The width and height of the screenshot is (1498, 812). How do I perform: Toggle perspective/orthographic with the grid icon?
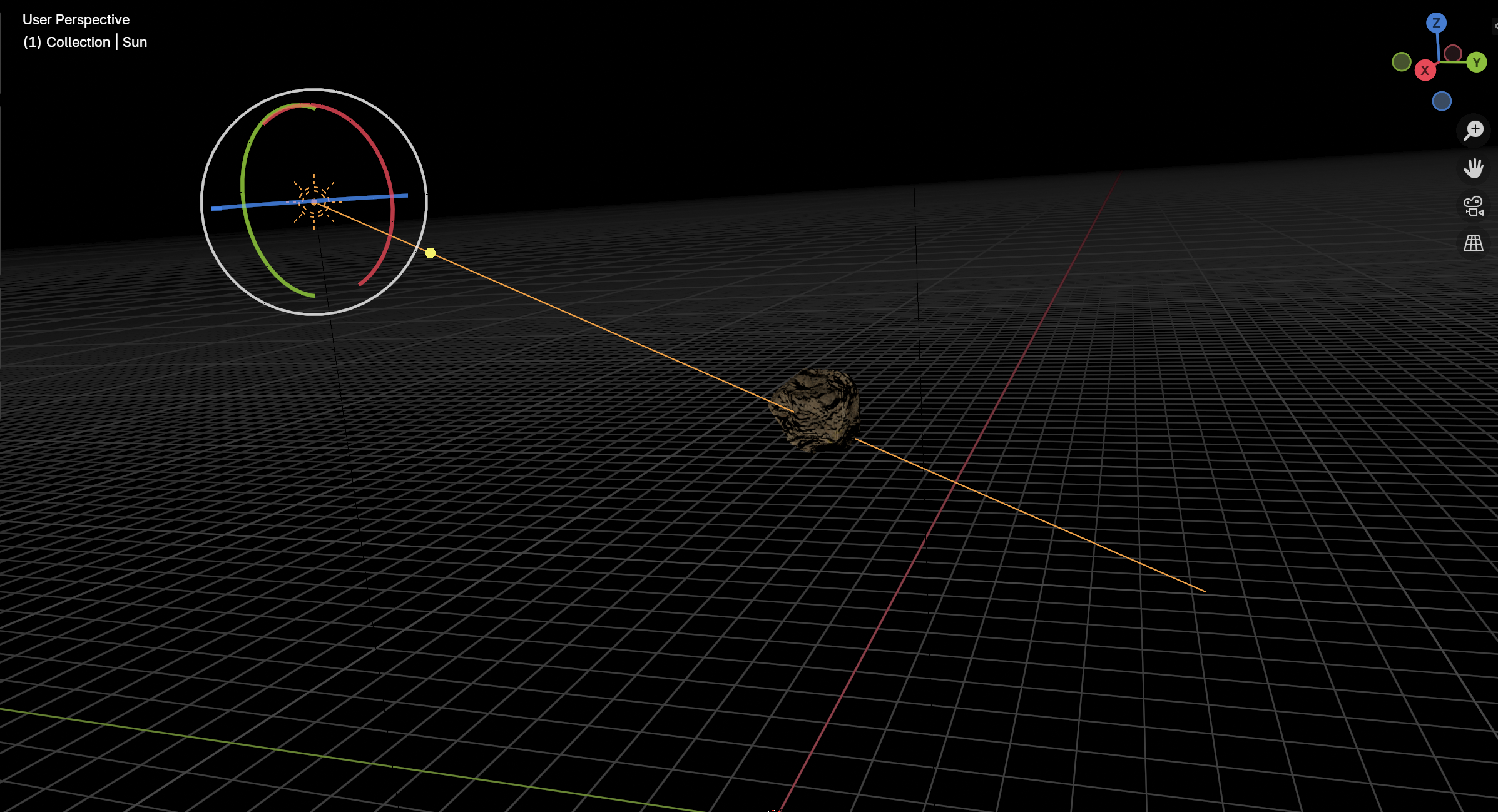(1474, 243)
